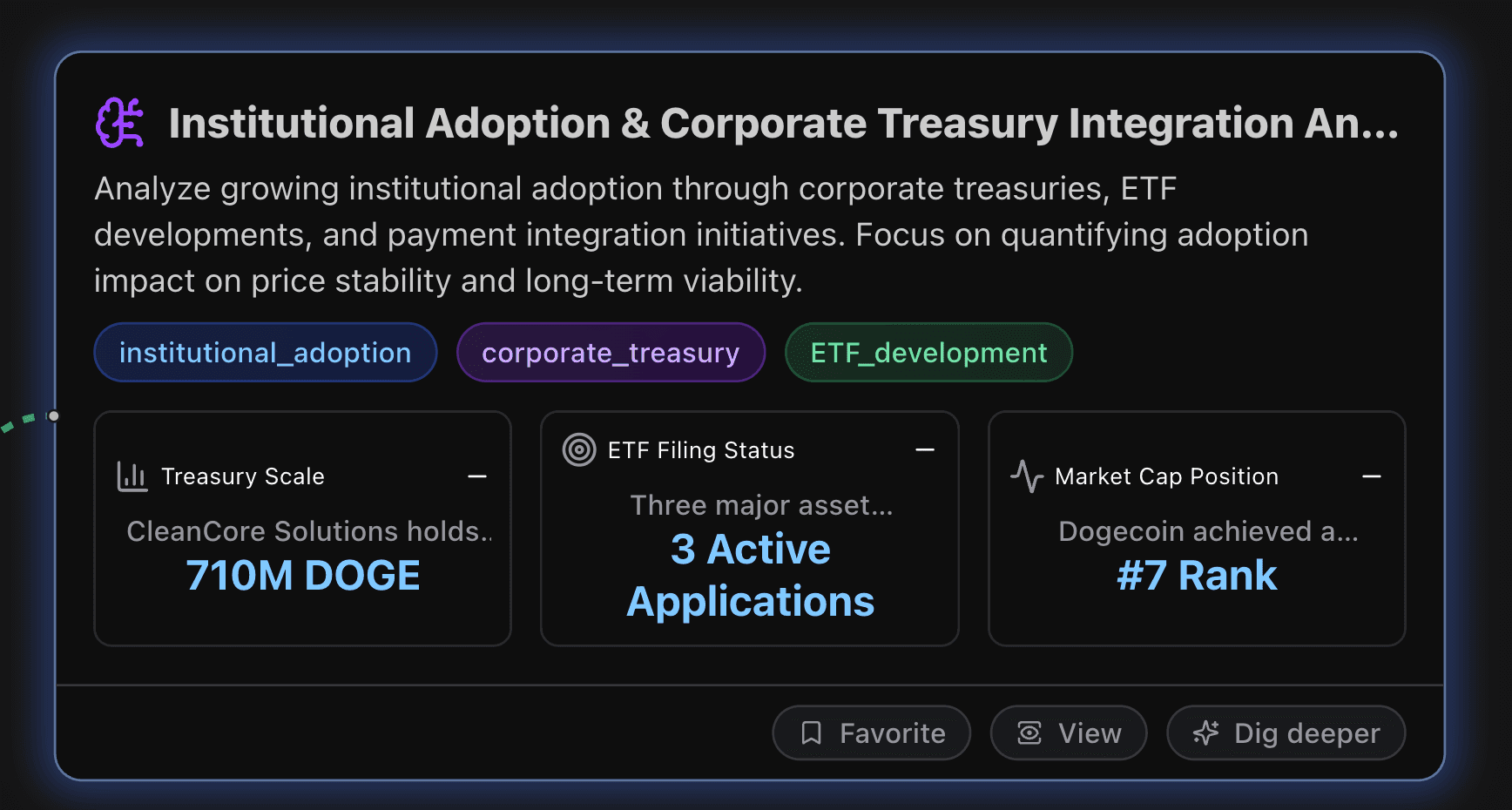The image size is (1512, 810).
Task: Click the green dashed connector dot on the left edge
Action: click(52, 417)
